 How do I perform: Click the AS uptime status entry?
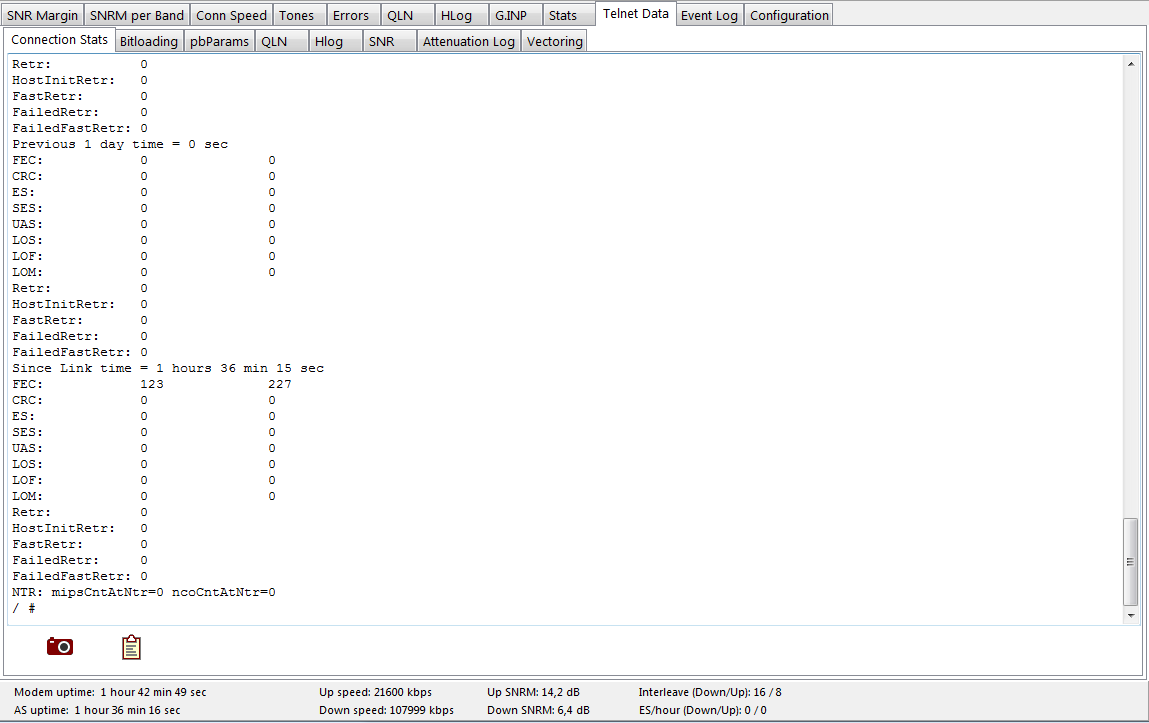(x=97, y=710)
